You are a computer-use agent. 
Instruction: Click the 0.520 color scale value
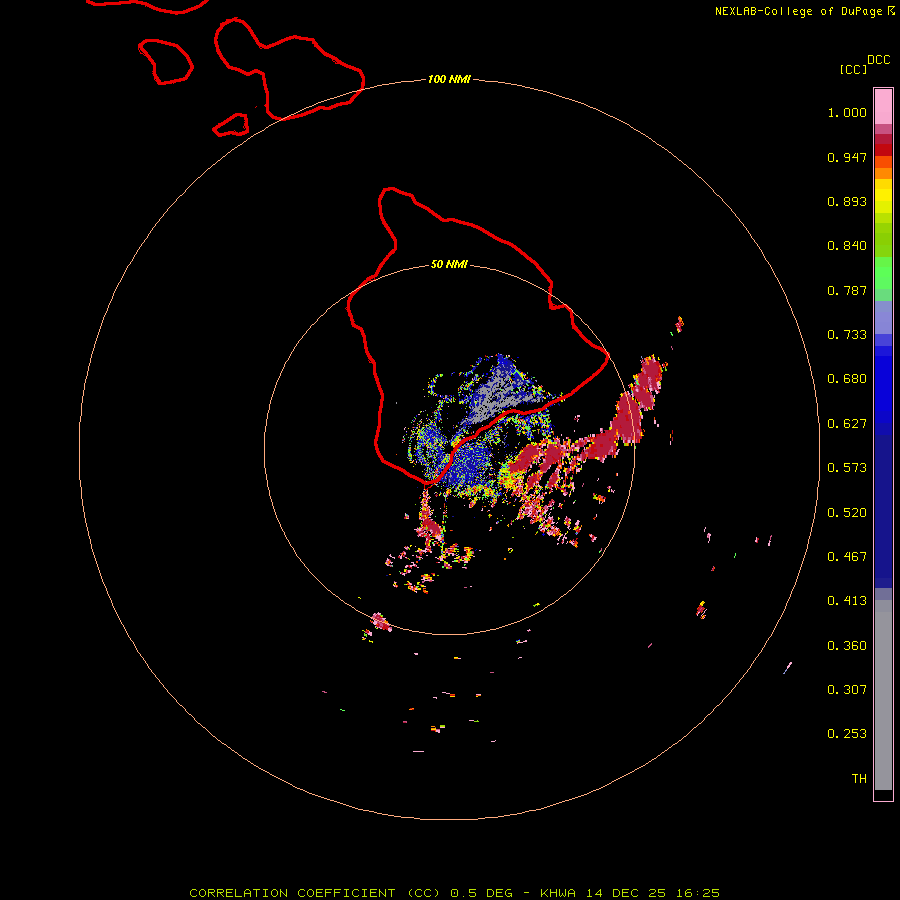click(x=847, y=513)
